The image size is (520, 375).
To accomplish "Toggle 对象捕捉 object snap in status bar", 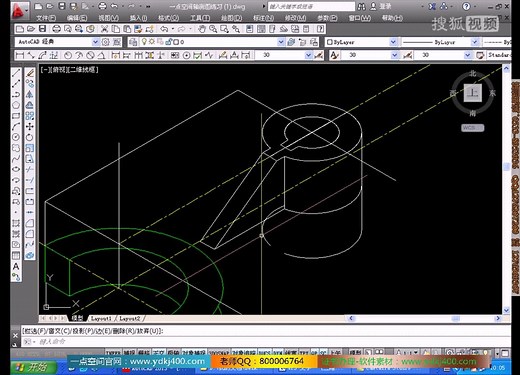I will (x=194, y=352).
